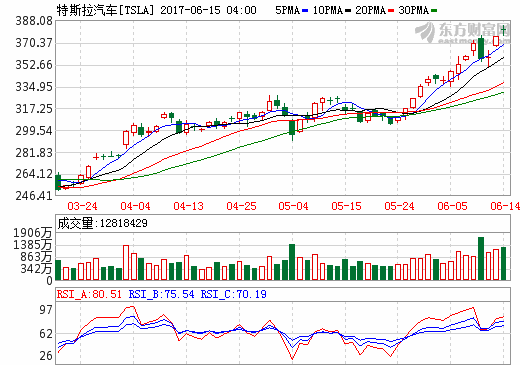Image resolution: width=520 pixels, height=365 pixels.
Task: Click the volume axis value 863万
Action: click(x=36, y=257)
